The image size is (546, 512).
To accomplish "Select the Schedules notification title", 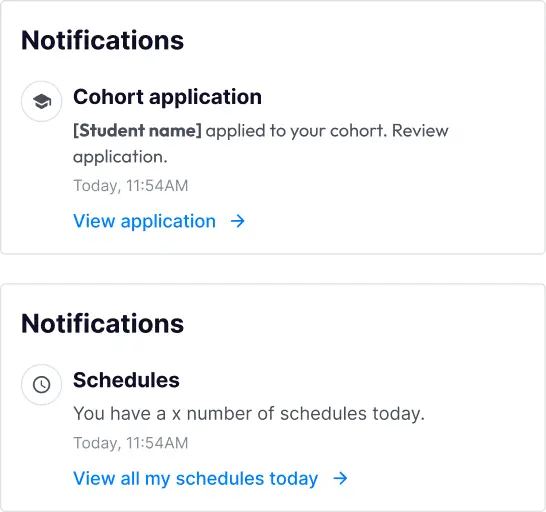I will pos(126,380).
